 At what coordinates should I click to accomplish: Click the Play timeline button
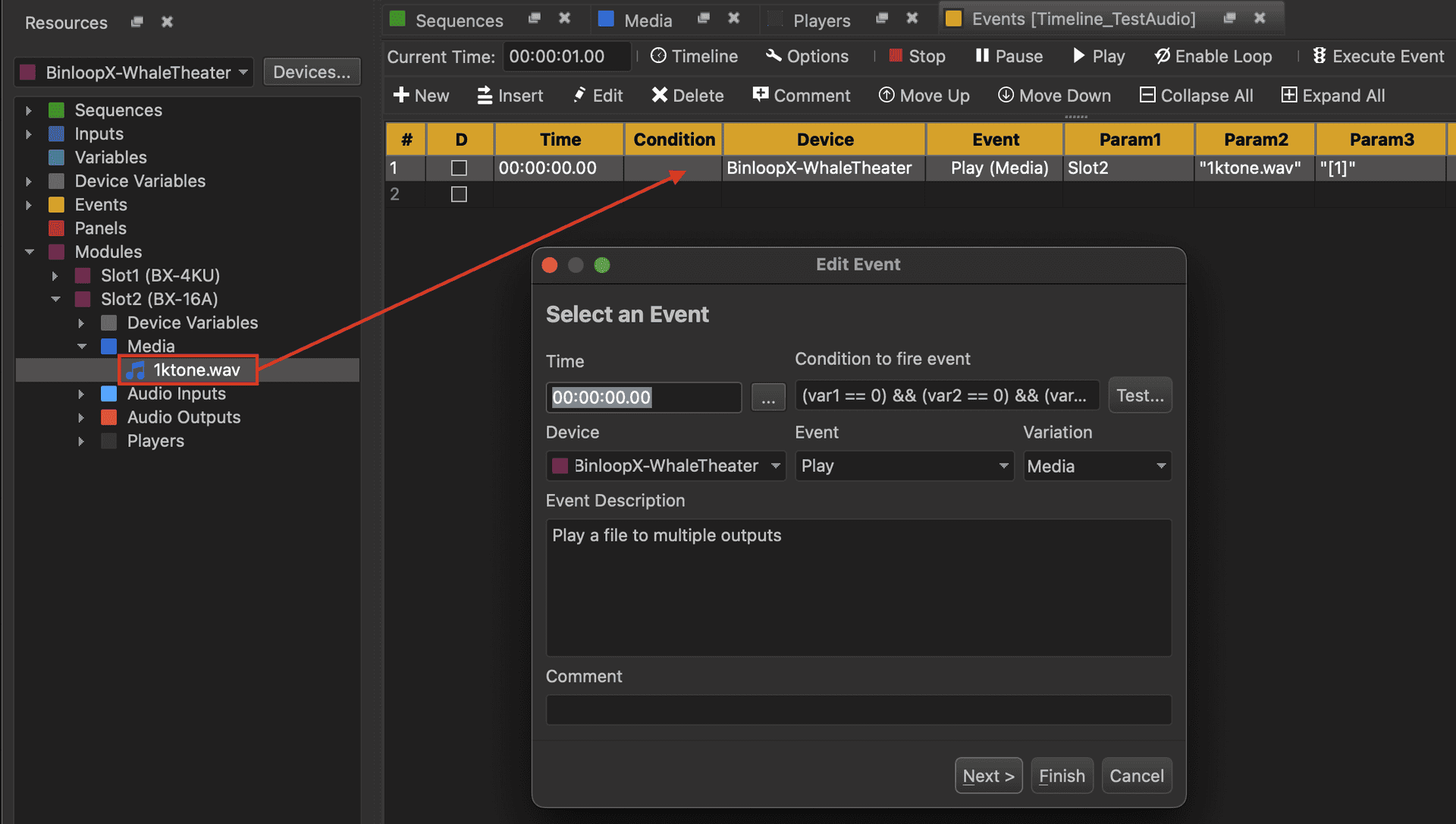1098,56
